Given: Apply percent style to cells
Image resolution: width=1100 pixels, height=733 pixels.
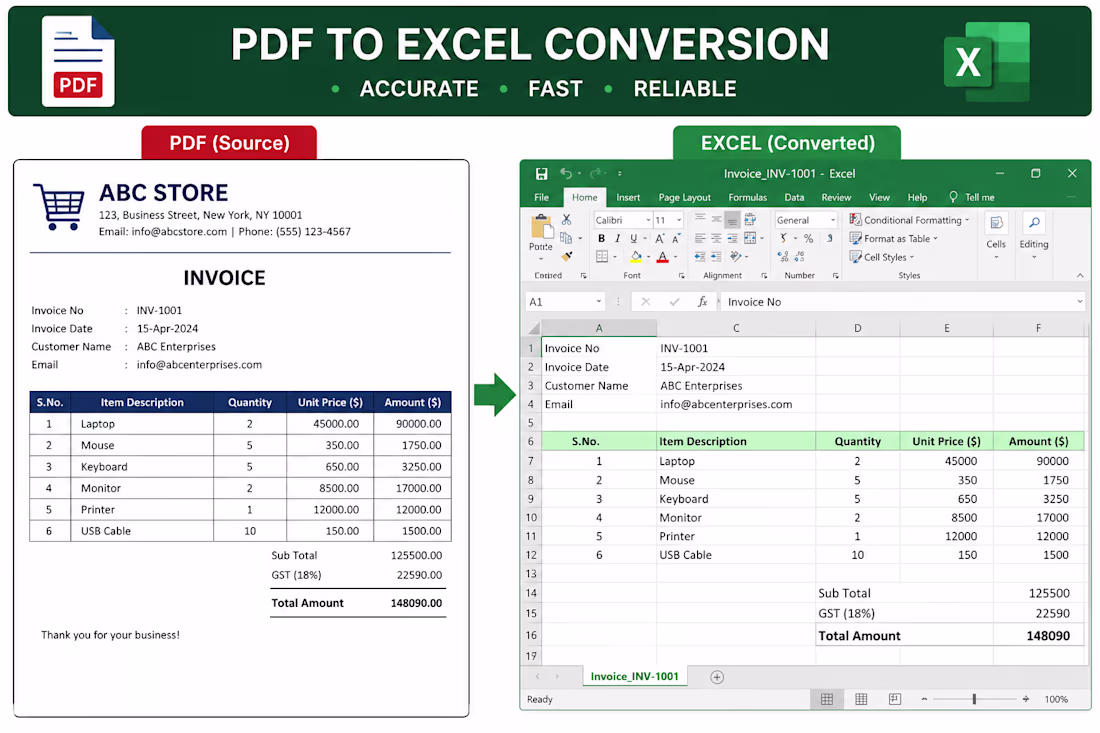Looking at the screenshot, I should pos(808,238).
